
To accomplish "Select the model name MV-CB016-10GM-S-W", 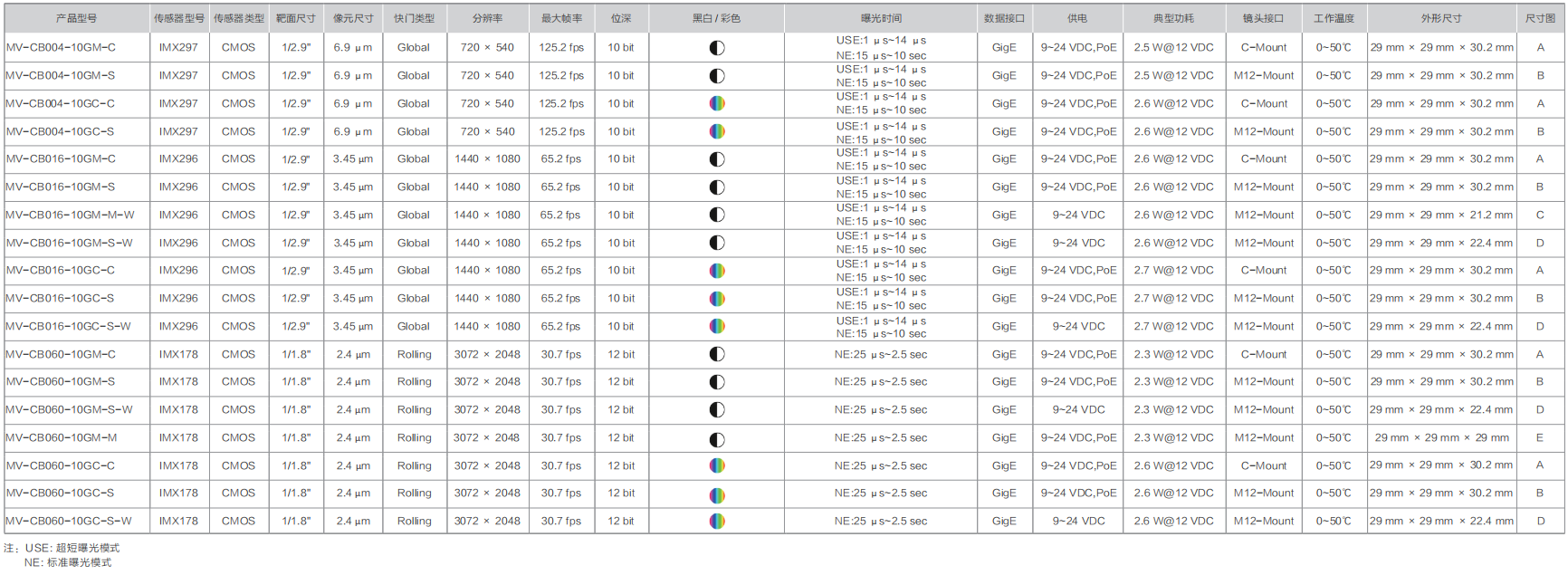I will tap(70, 243).
